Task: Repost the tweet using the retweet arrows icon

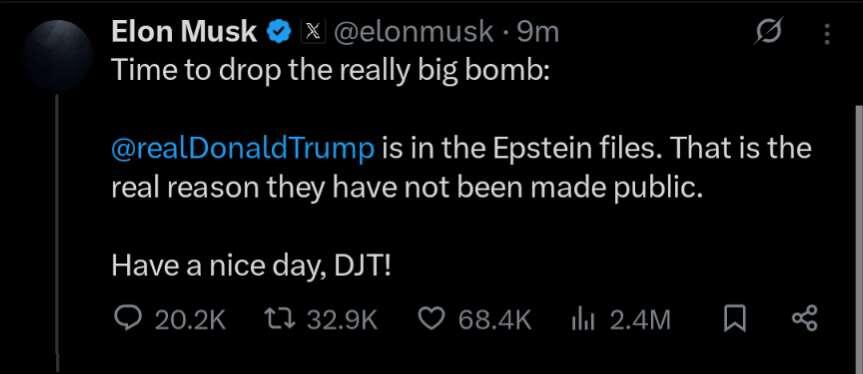Action: click(x=280, y=320)
